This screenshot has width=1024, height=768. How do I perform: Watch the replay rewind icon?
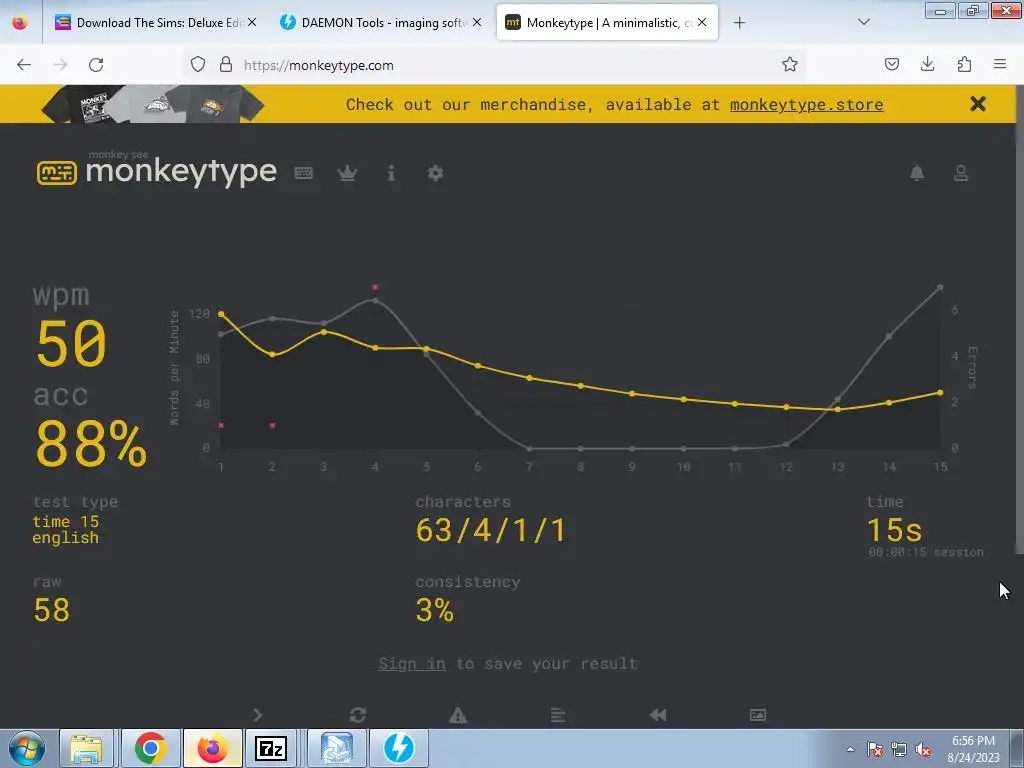point(658,715)
